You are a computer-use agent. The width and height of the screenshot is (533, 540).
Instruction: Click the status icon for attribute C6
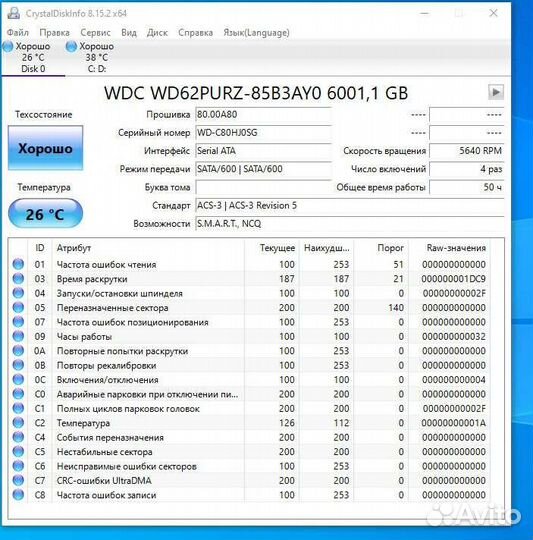[18, 466]
